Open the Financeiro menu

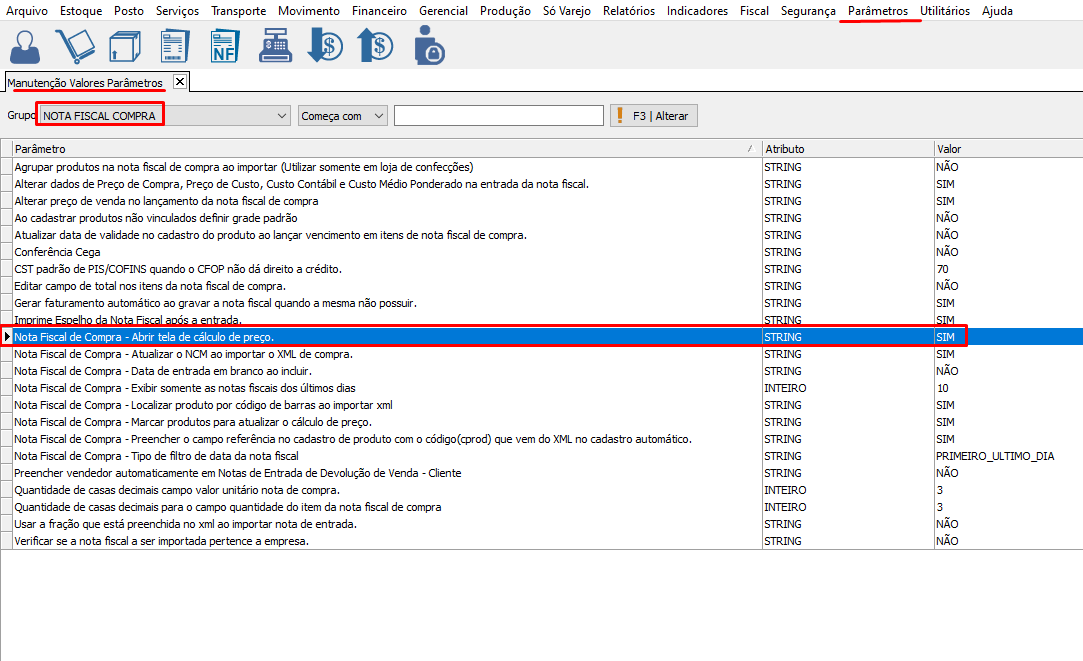point(379,11)
